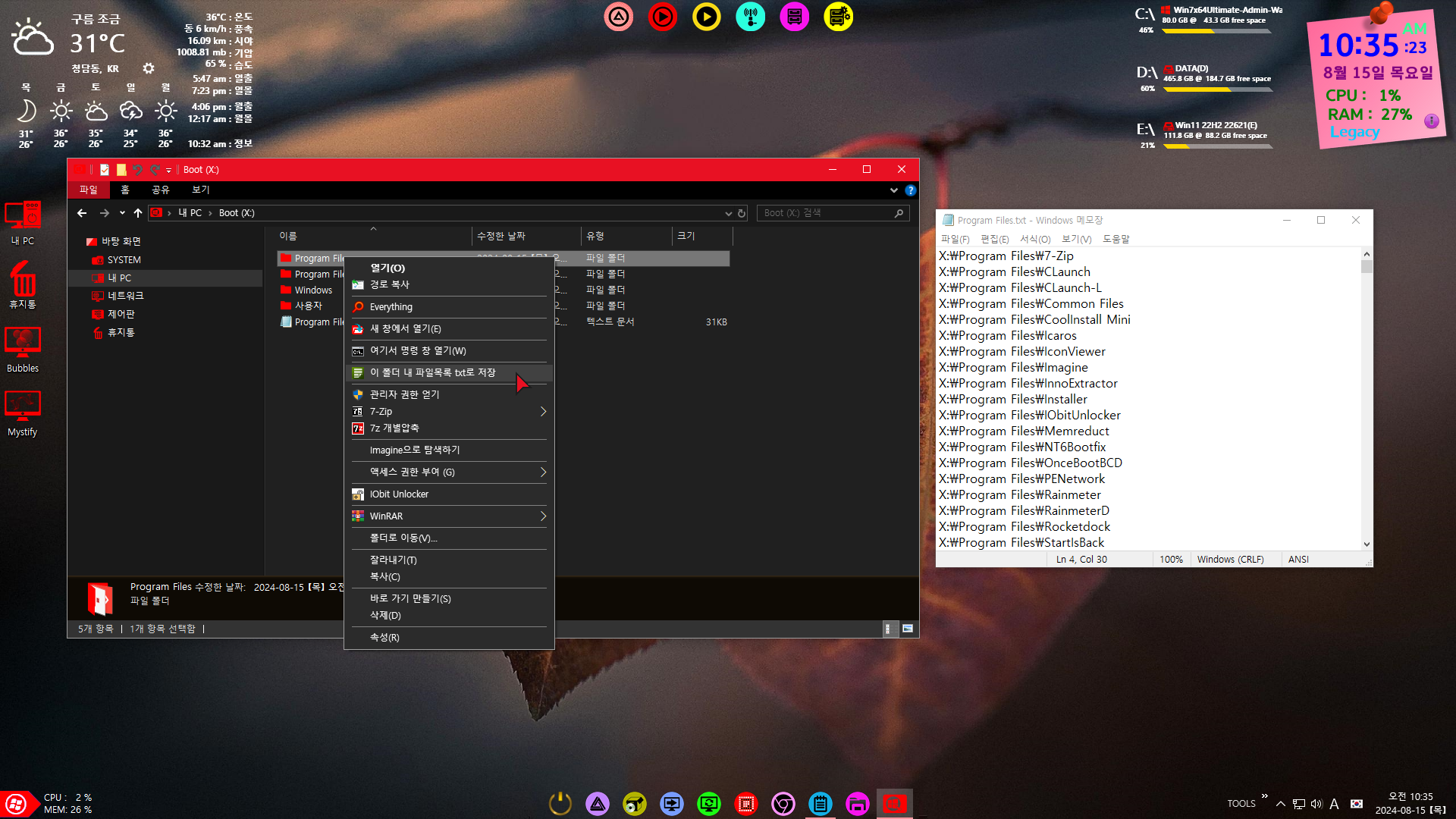The image size is (1456, 819).
Task: Open address bar history dropdown
Action: pyautogui.click(x=728, y=213)
